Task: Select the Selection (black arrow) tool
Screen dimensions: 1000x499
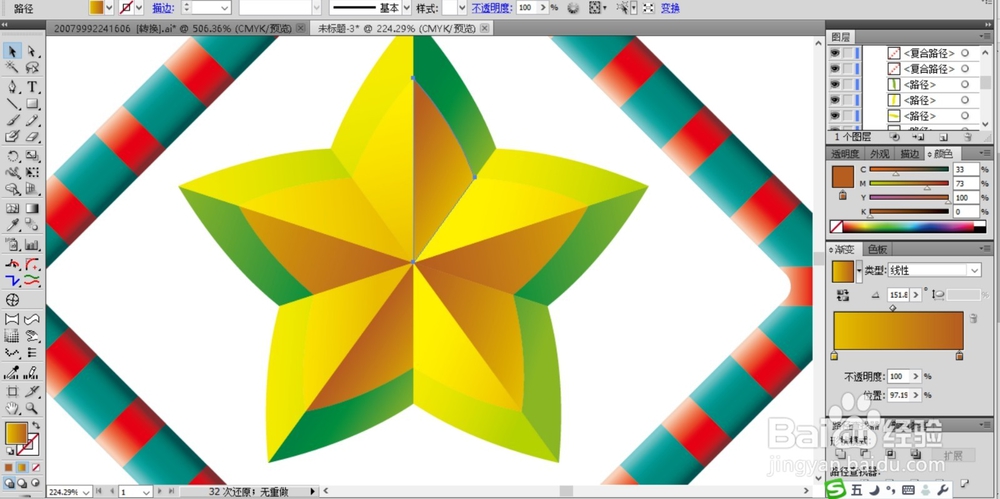Action: pos(12,51)
